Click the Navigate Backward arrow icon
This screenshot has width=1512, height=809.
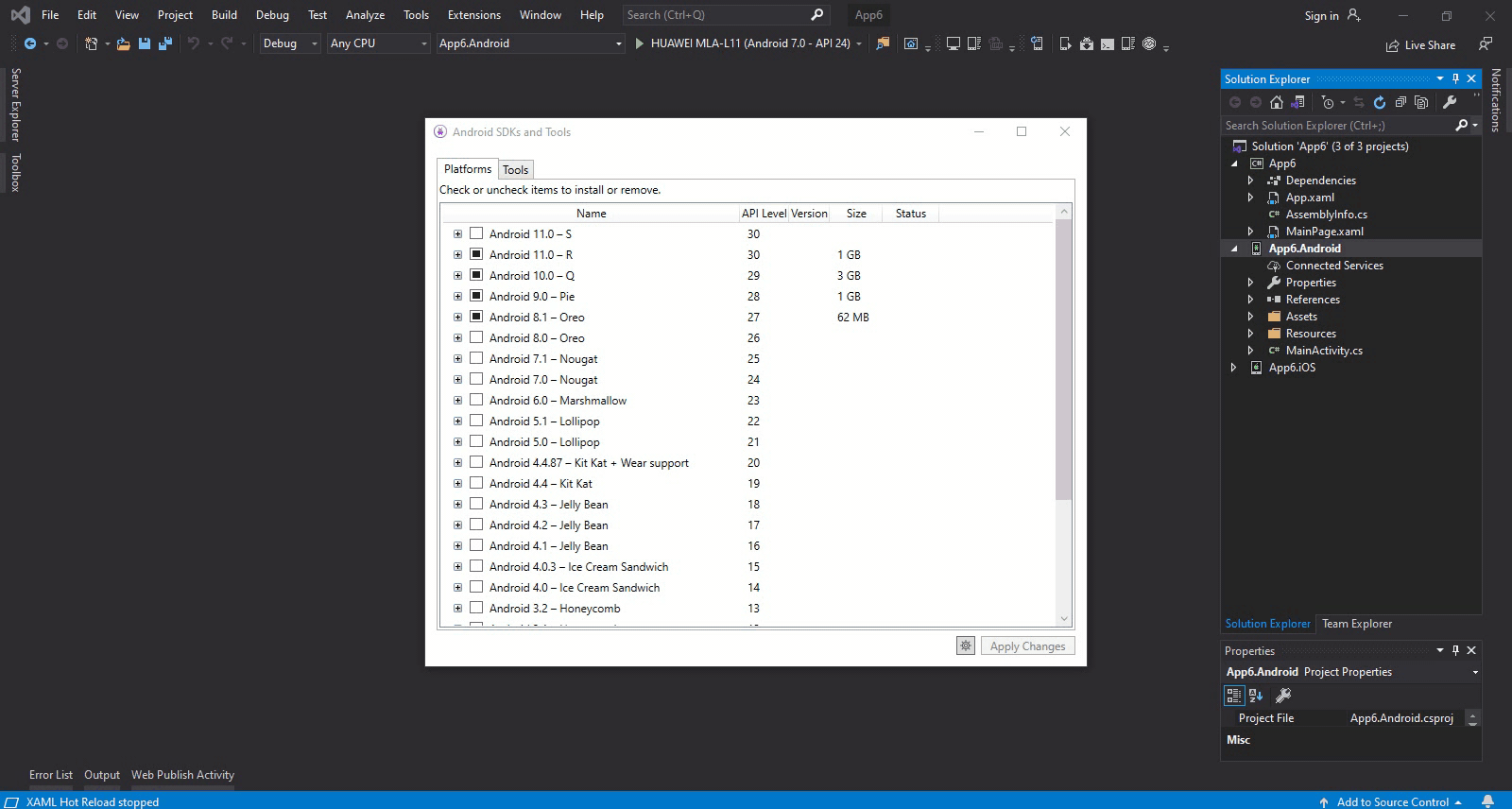pyautogui.click(x=30, y=43)
